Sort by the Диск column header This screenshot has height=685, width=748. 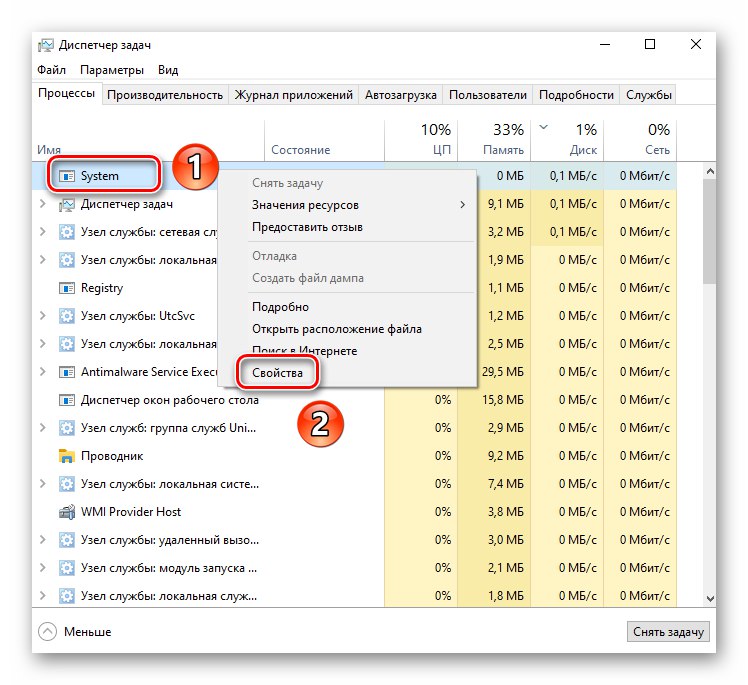point(567,140)
